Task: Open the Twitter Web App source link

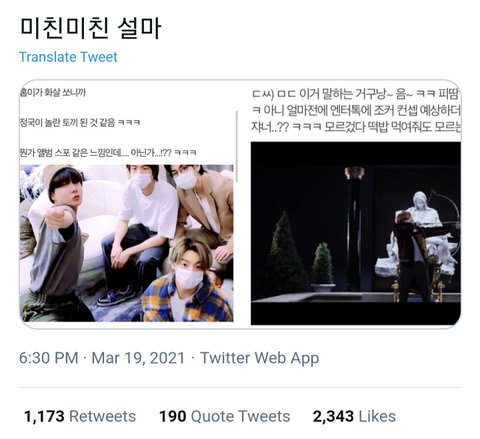Action: point(259,358)
